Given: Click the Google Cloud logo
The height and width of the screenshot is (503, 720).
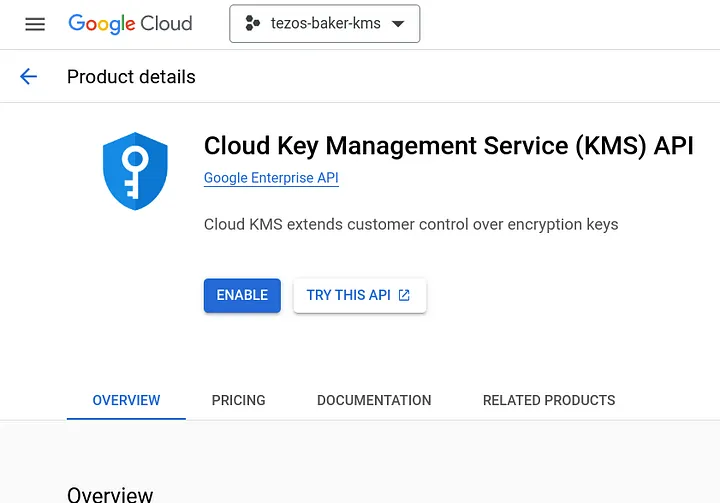Looking at the screenshot, I should (x=130, y=24).
